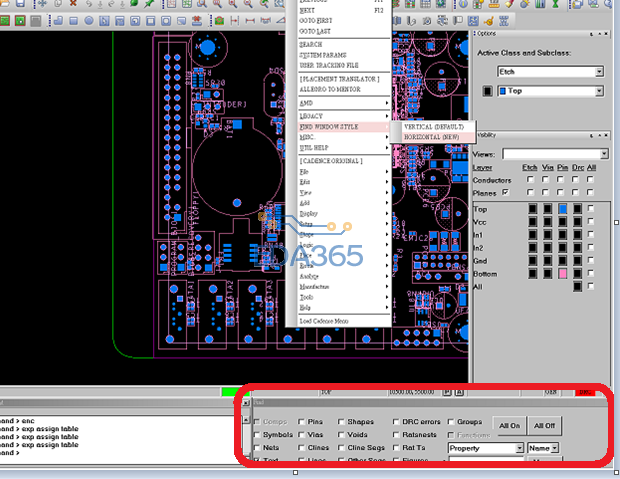Viewport: 620px width, 479px height.
Task: Click the red horizontal Dimension icon
Action: 250,21
